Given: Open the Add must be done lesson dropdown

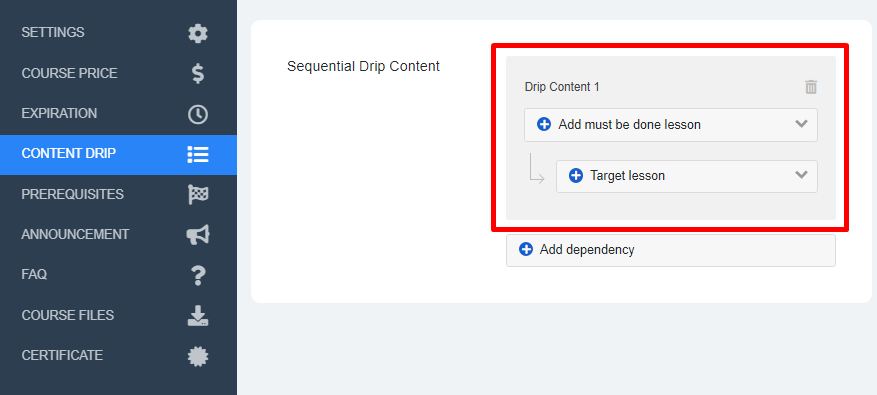Looking at the screenshot, I should coord(671,125).
